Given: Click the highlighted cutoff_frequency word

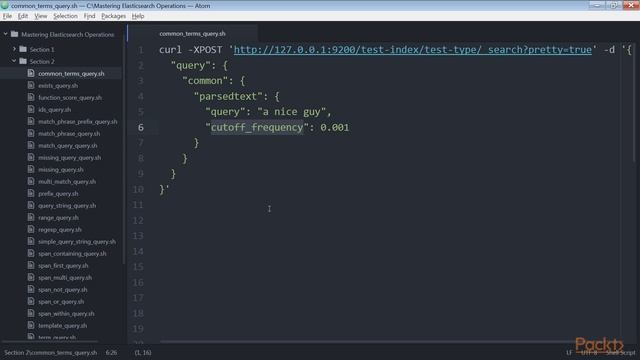Looking at the screenshot, I should coord(257,127).
